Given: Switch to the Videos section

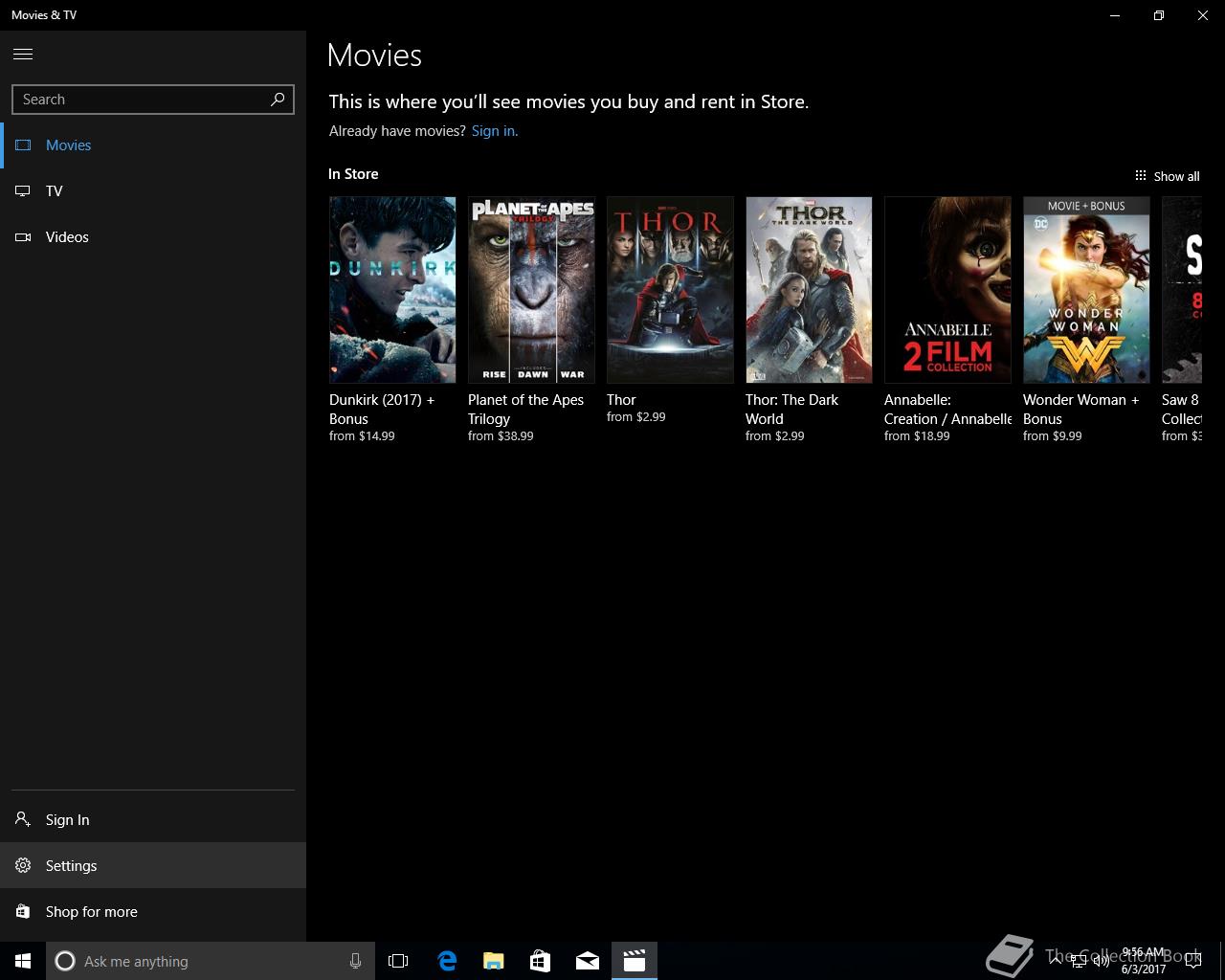Looking at the screenshot, I should tap(153, 237).
